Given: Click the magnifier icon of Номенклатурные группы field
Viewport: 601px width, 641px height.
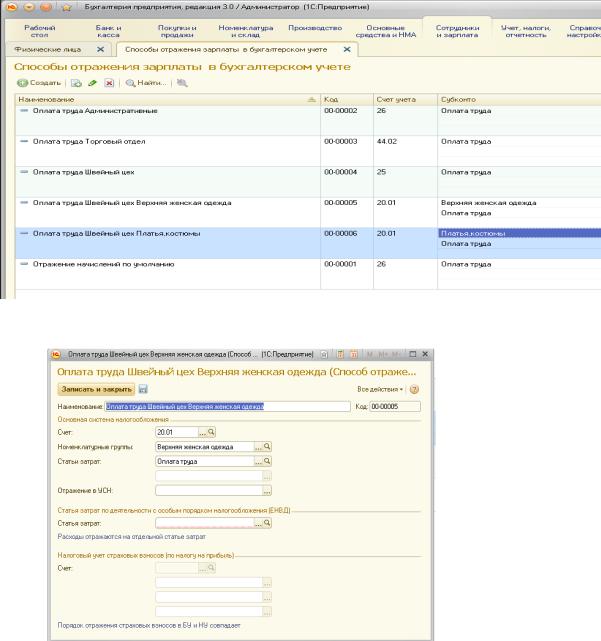Looking at the screenshot, I should [x=267, y=447].
